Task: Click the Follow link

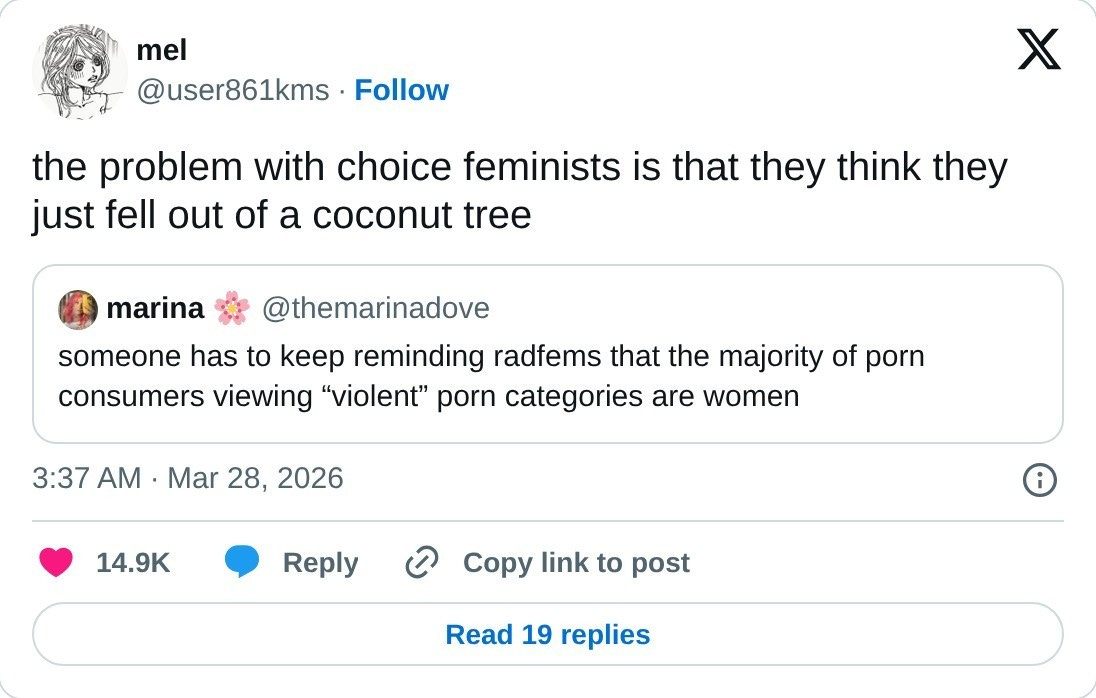Action: (x=402, y=90)
